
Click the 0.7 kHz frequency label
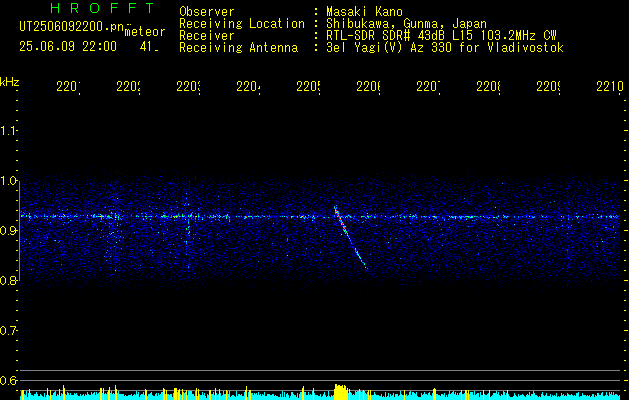pyautogui.click(x=8, y=331)
